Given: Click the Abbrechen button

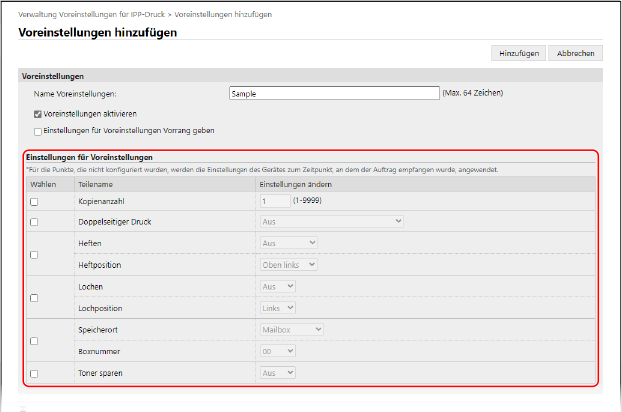Looking at the screenshot, I should (574, 53).
